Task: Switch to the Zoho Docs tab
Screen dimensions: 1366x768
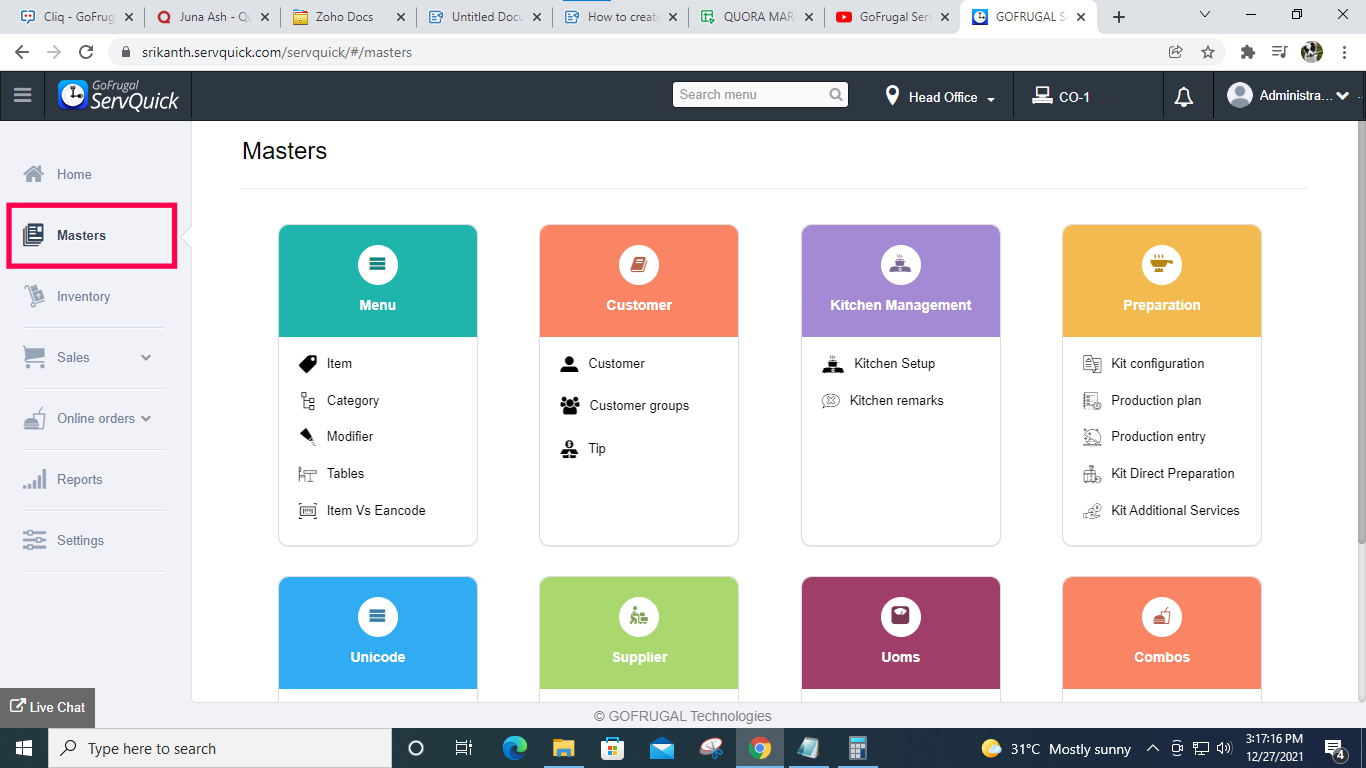Action: coord(348,16)
